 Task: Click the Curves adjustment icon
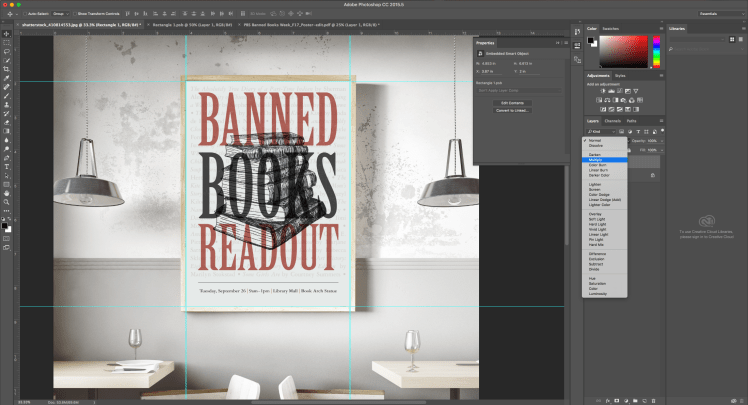620,91
